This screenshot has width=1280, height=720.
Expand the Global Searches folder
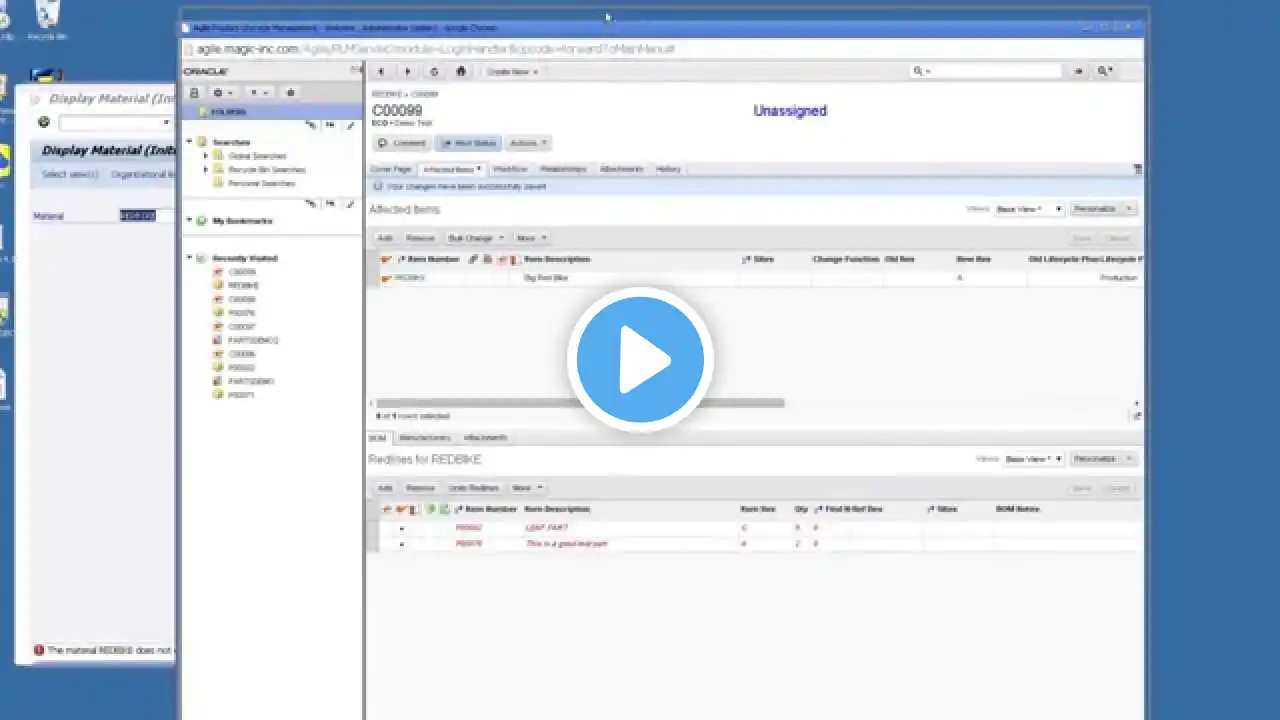pos(205,156)
